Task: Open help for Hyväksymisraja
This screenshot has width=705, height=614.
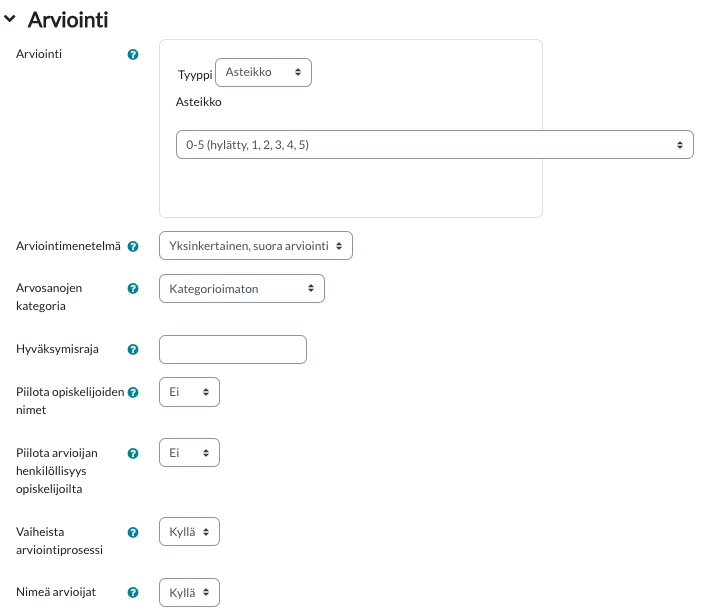Action: 133,349
